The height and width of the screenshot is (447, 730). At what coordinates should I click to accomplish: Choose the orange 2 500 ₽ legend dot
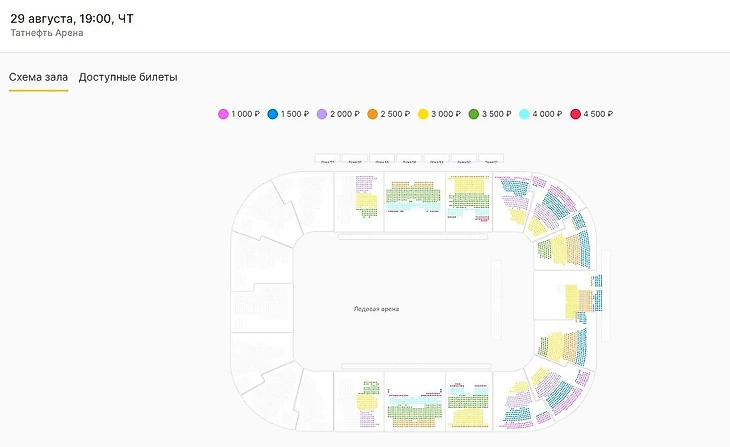[x=373, y=114]
